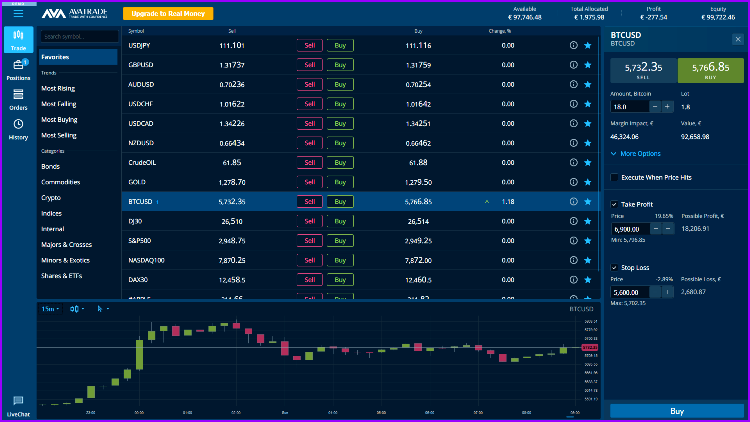
Task: Click the Stop Loss price field
Action: [630, 292]
